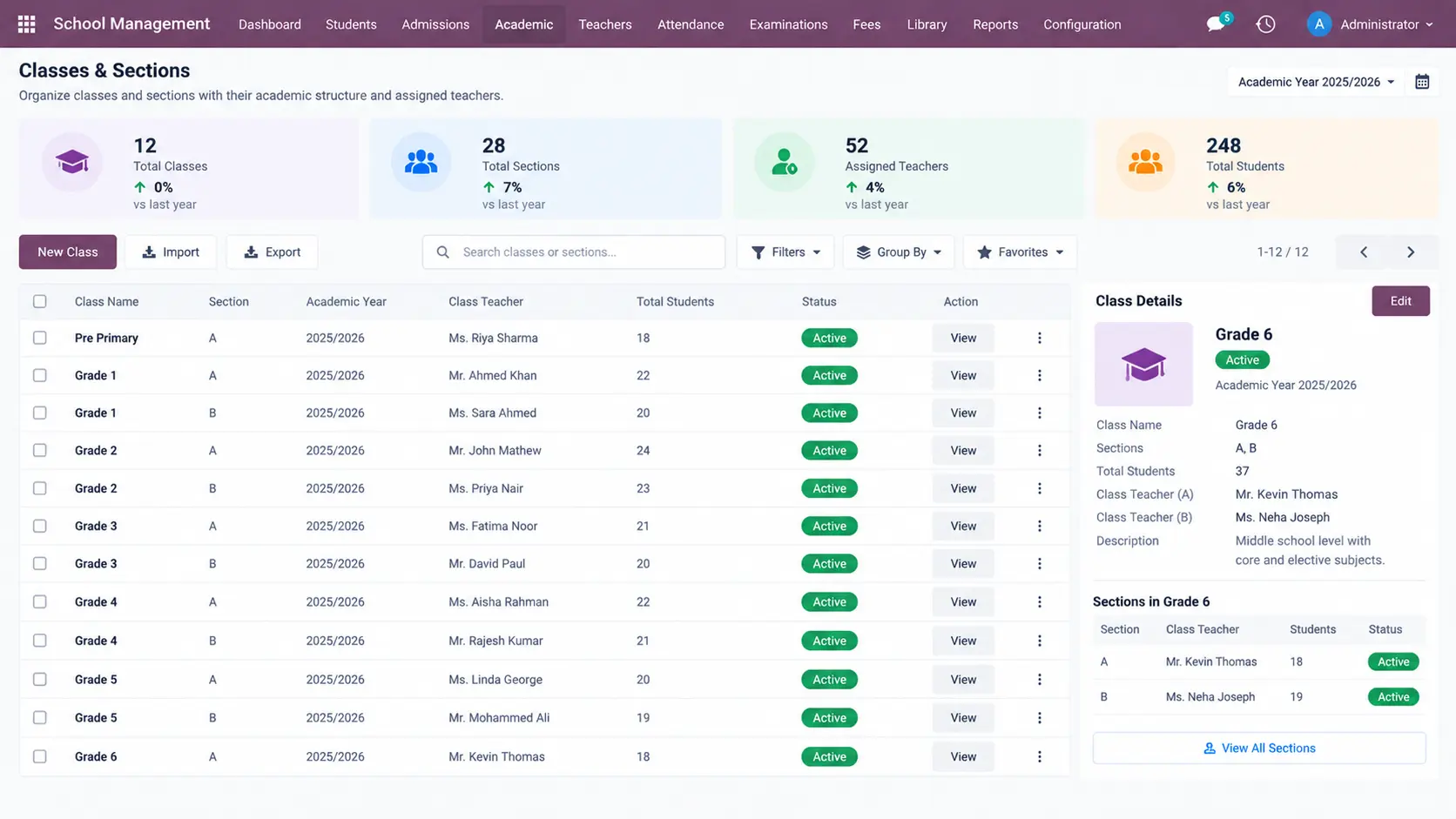The height and width of the screenshot is (819, 1456).
Task: Open the more options menu for Grade 2 A
Action: 1039,451
